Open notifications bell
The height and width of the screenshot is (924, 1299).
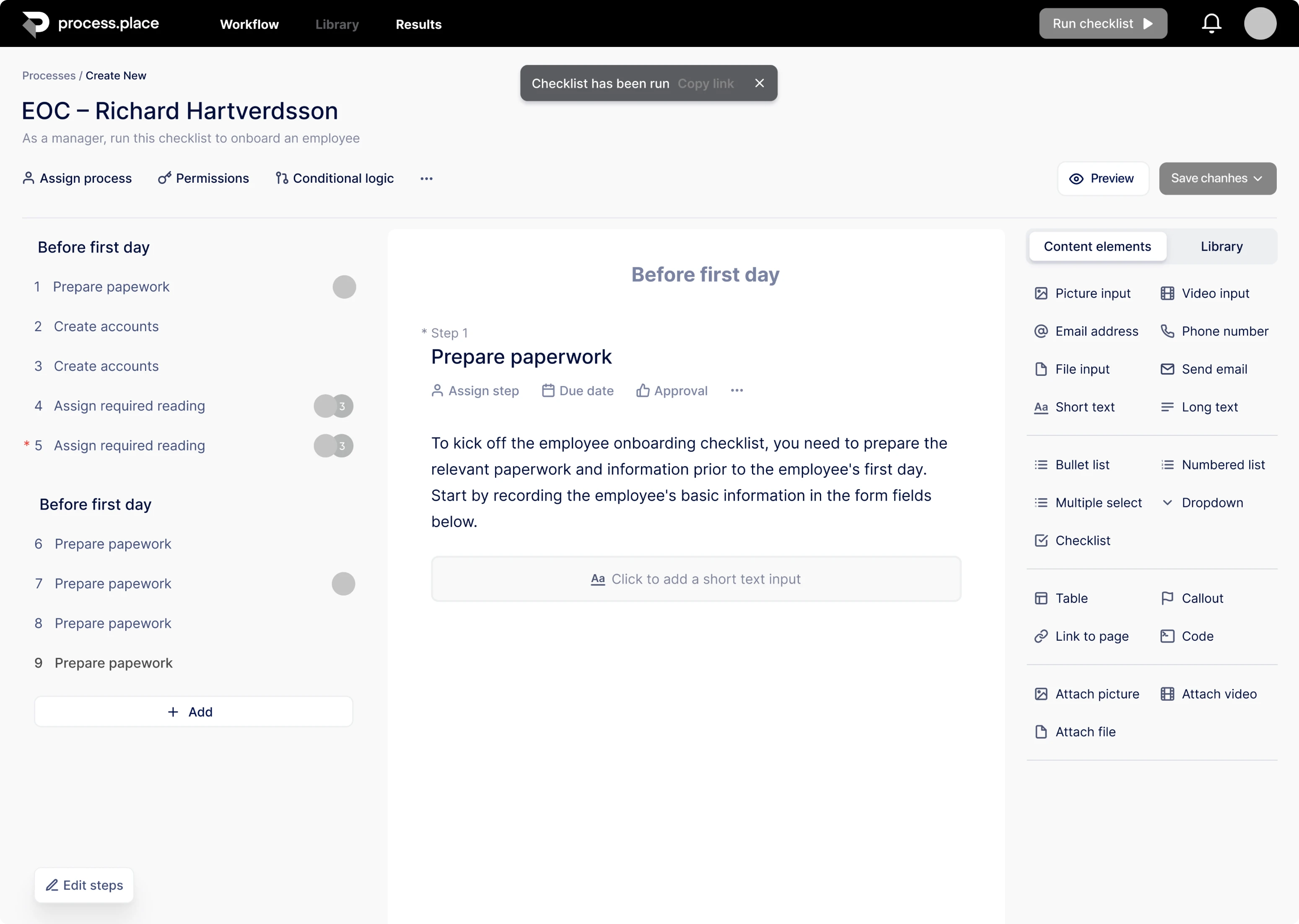point(1211,23)
